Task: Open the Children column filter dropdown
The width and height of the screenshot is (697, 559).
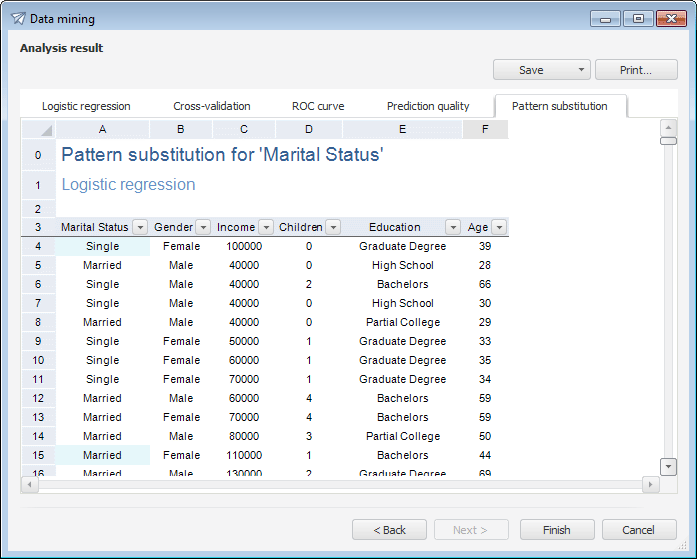Action: (x=333, y=227)
